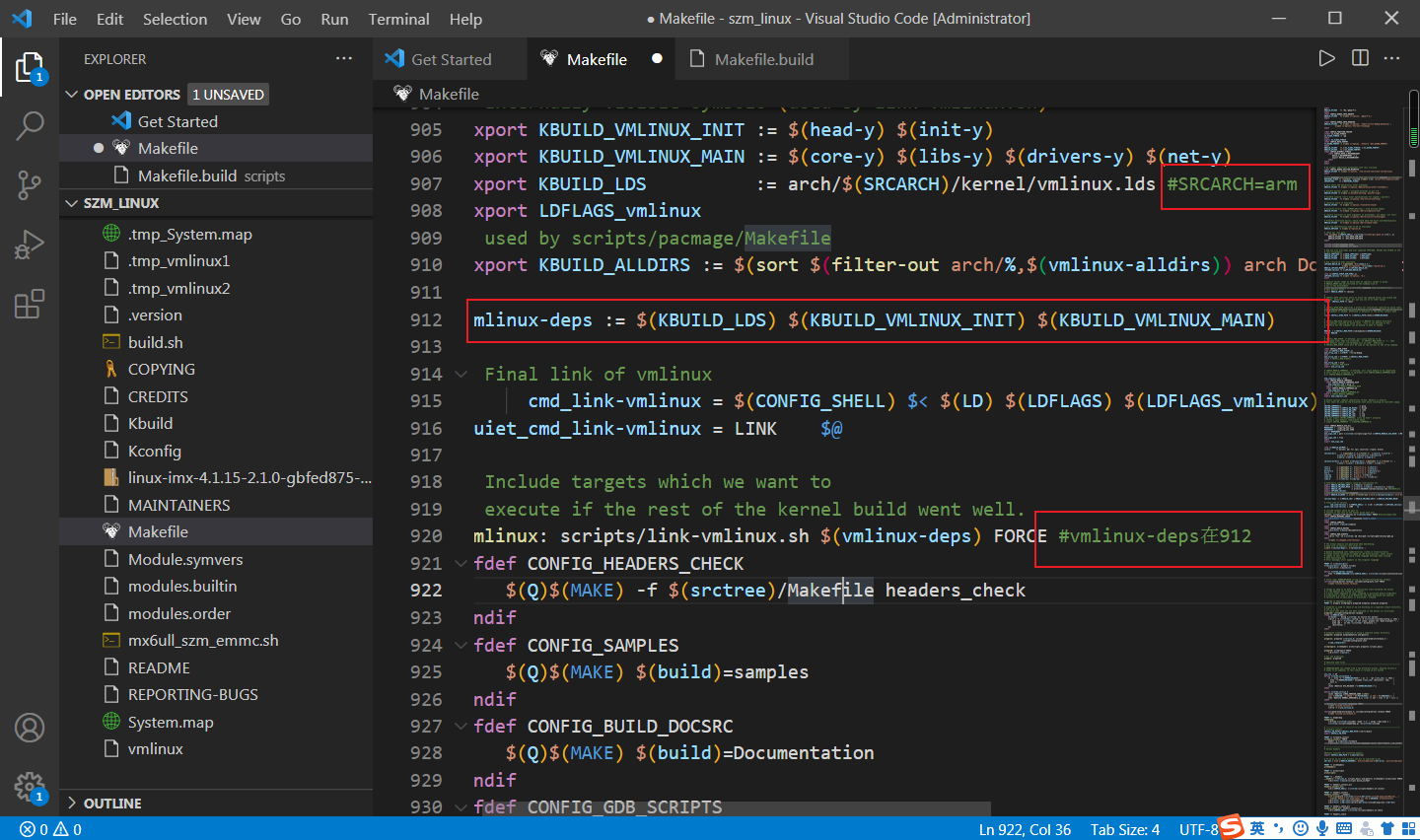Image resolution: width=1420 pixels, height=840 pixels.
Task: Click the errors and warnings status indicator
Action: click(x=51, y=829)
